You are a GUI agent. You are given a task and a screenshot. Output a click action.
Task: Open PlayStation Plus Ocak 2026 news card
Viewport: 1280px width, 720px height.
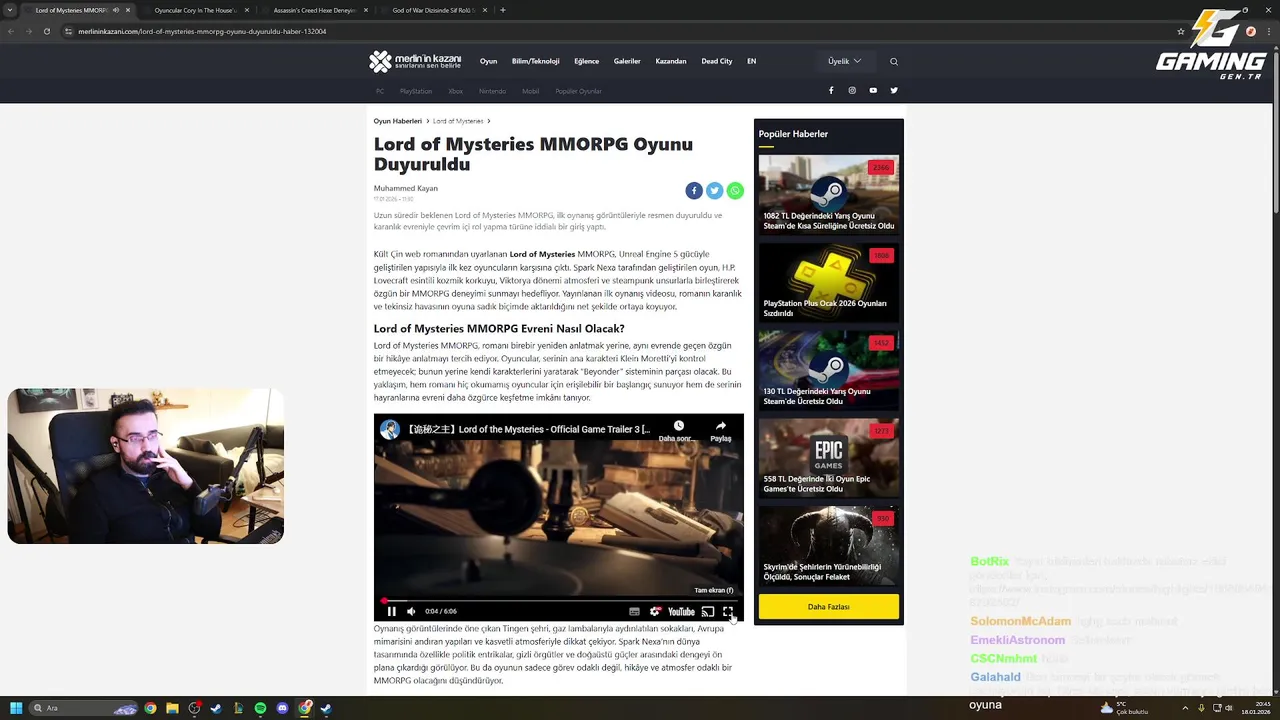[x=829, y=283]
